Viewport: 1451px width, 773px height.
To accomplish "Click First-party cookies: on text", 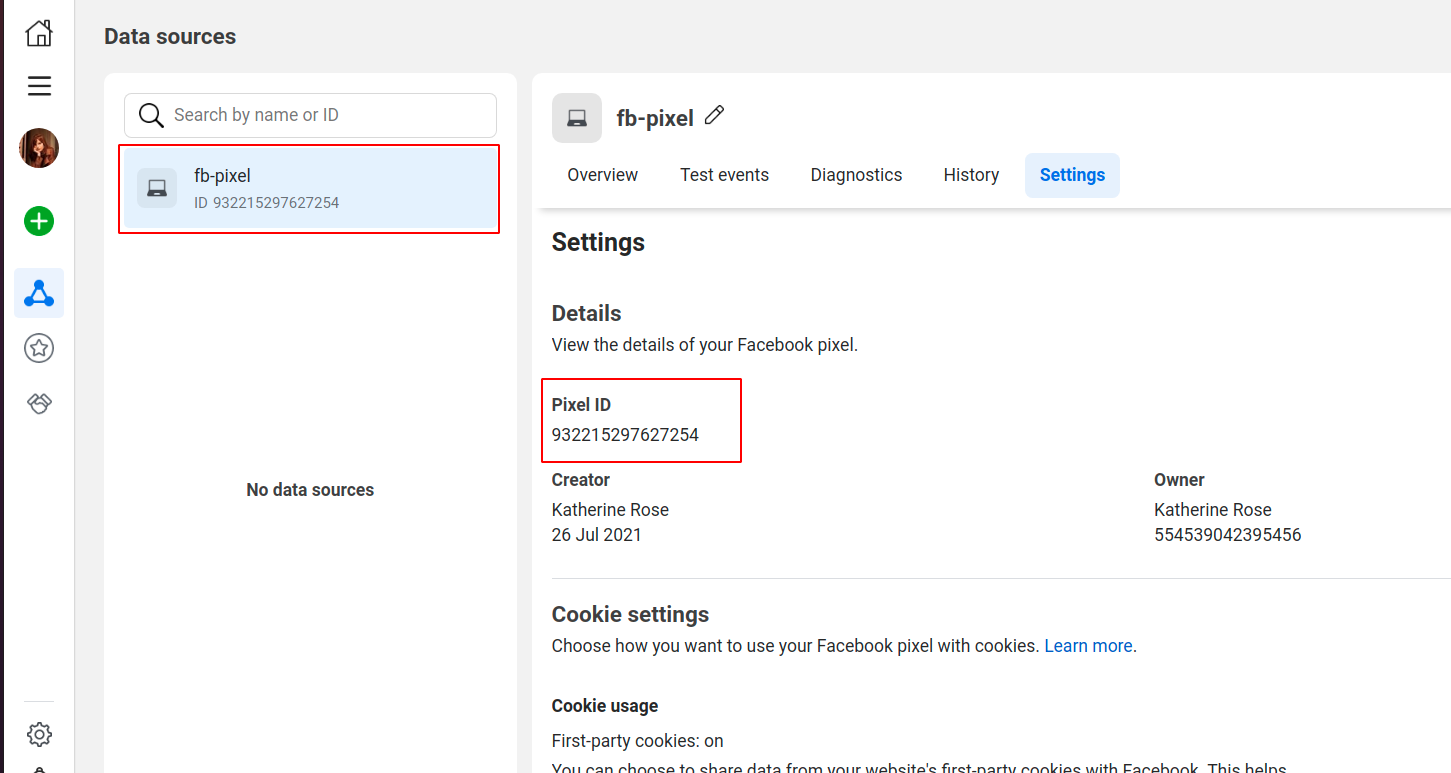I will [x=637, y=741].
